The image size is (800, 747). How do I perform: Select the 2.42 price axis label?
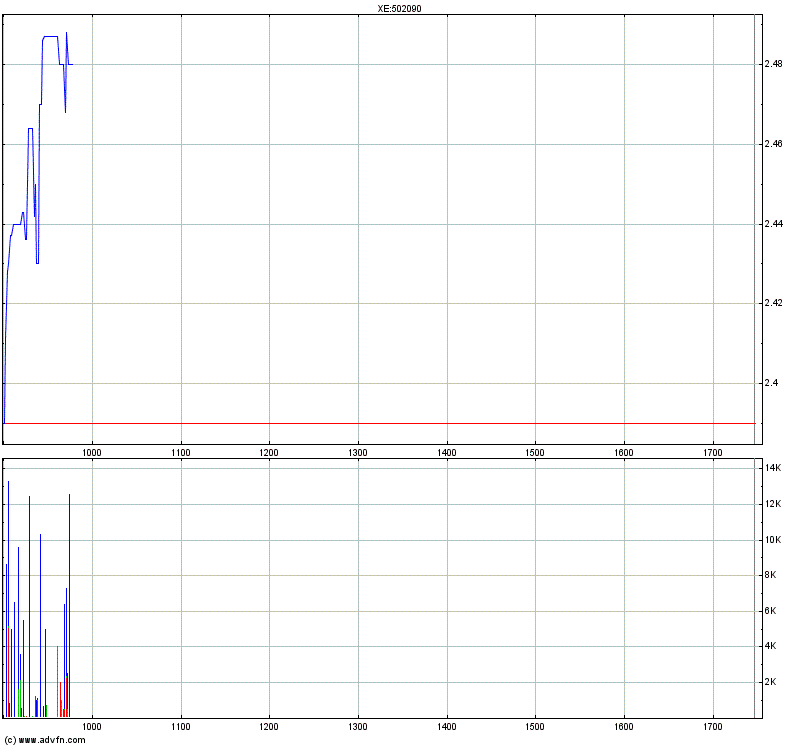773,303
